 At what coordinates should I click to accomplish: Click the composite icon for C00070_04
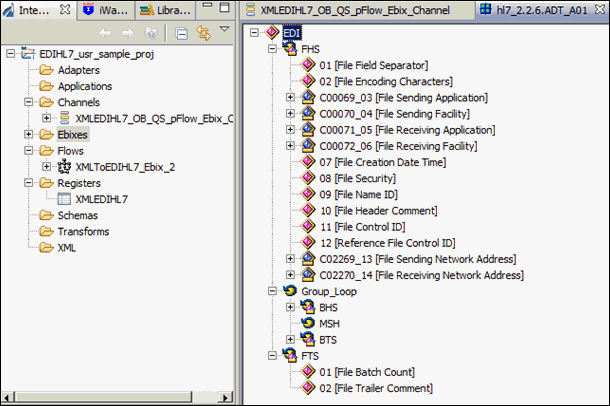coord(308,113)
